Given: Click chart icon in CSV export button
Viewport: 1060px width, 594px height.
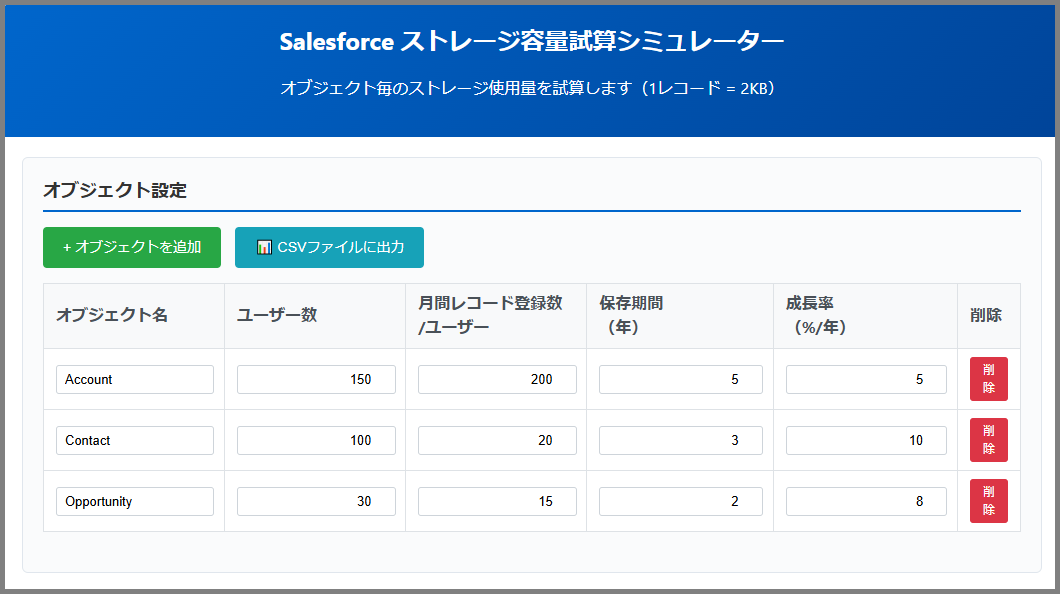Looking at the screenshot, I should click(264, 247).
